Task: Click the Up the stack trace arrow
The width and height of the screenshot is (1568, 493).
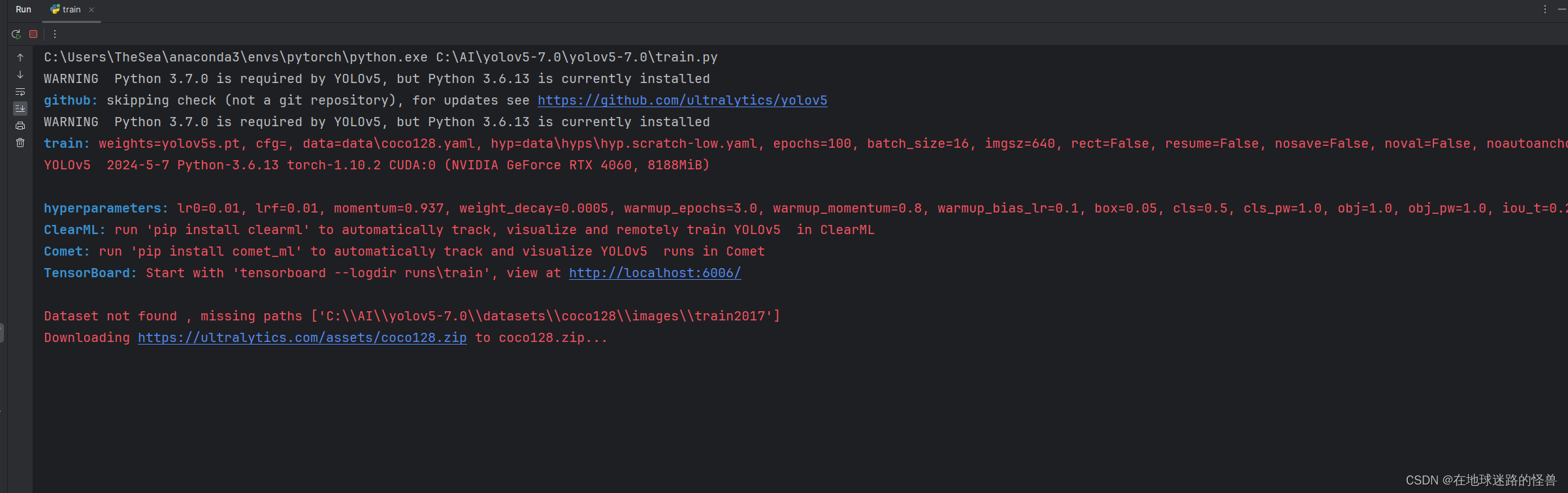Action: tap(20, 58)
